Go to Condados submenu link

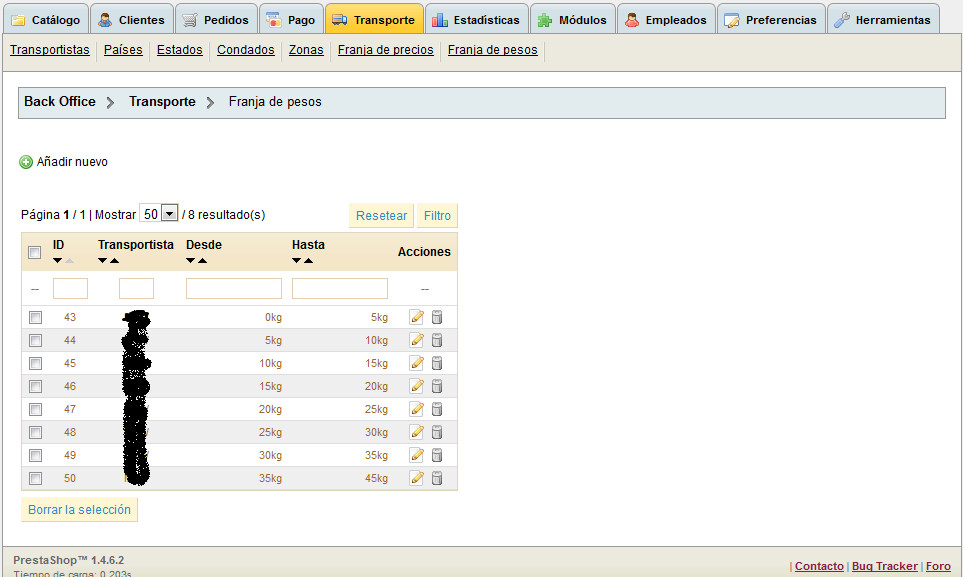(246, 50)
